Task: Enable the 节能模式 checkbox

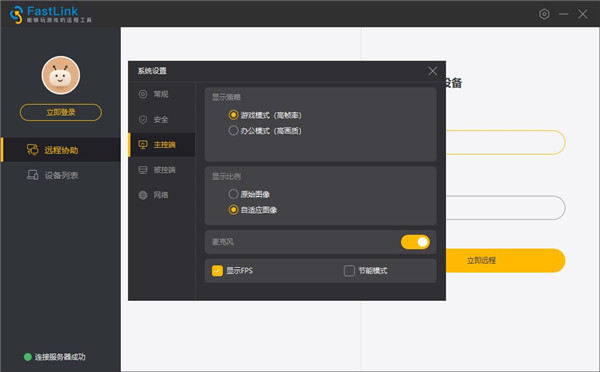Action: (x=349, y=271)
